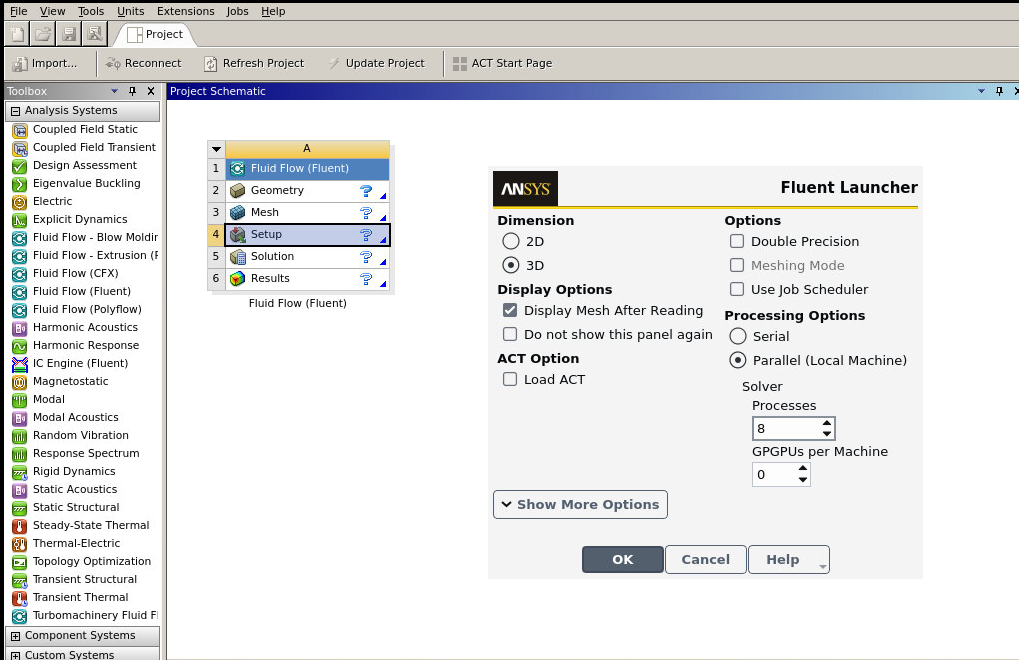Click Cancel in Fluent Launcher

[x=706, y=559]
